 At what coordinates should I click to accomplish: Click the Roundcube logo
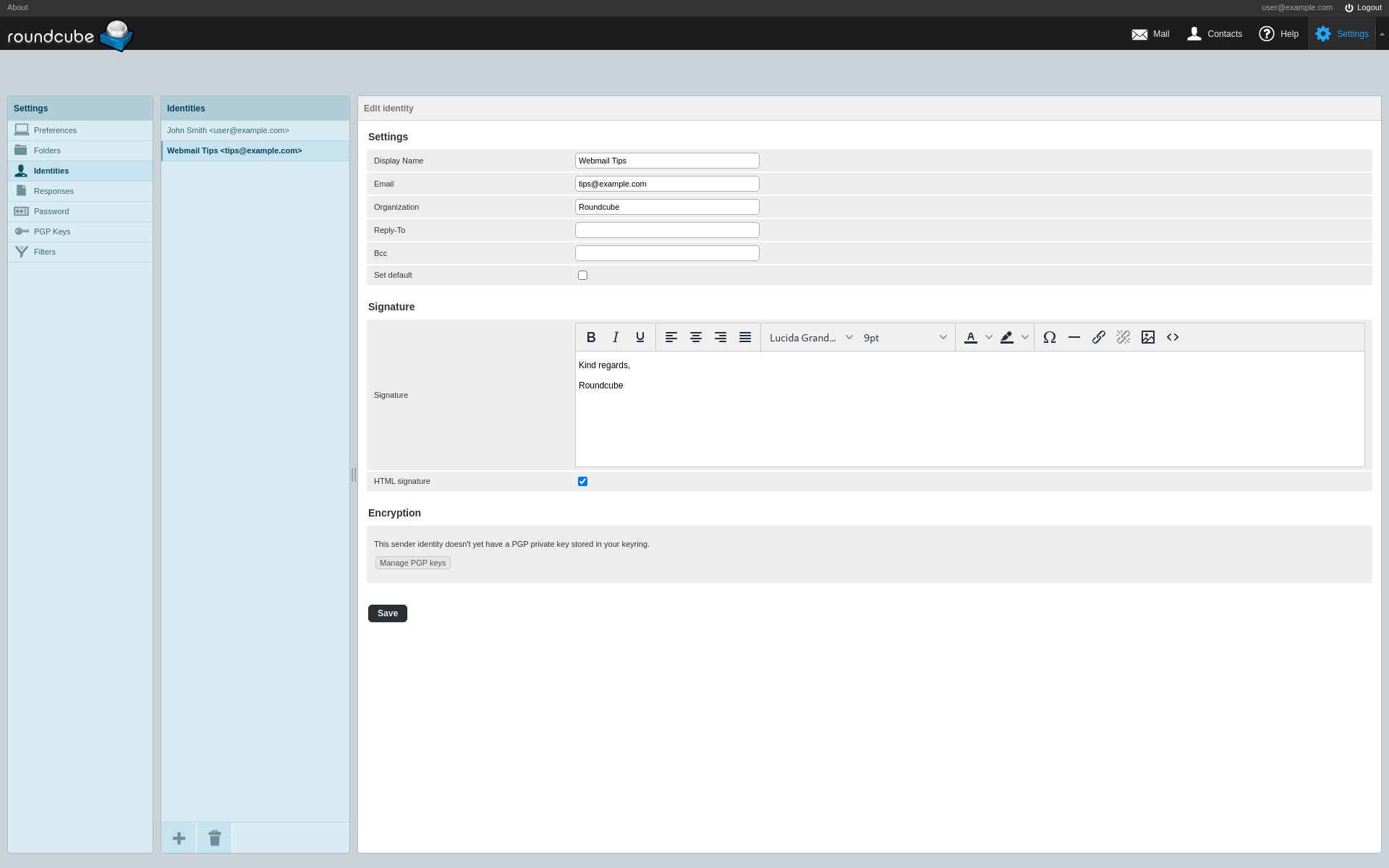tap(70, 35)
